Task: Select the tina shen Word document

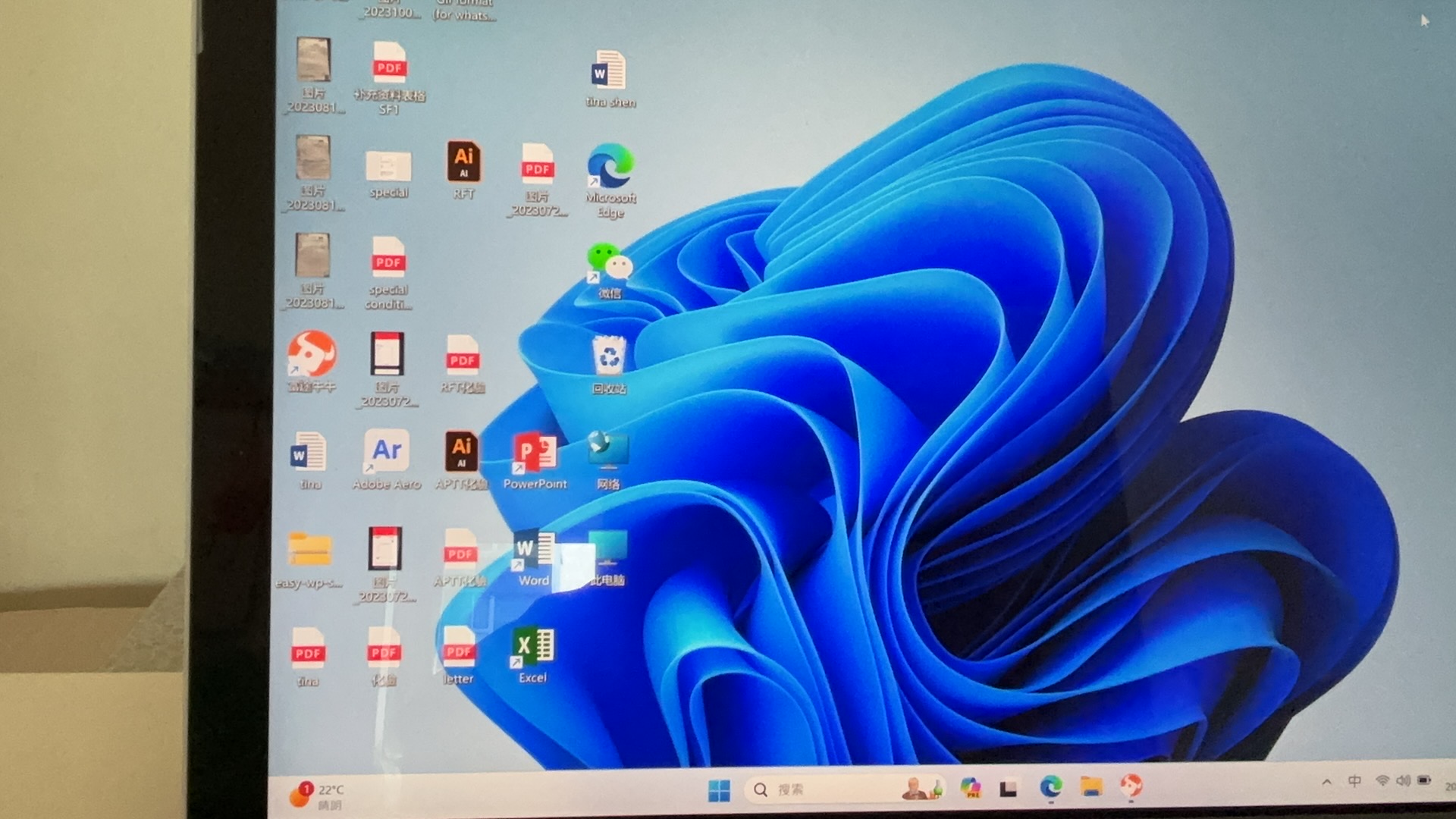Action: (610, 79)
